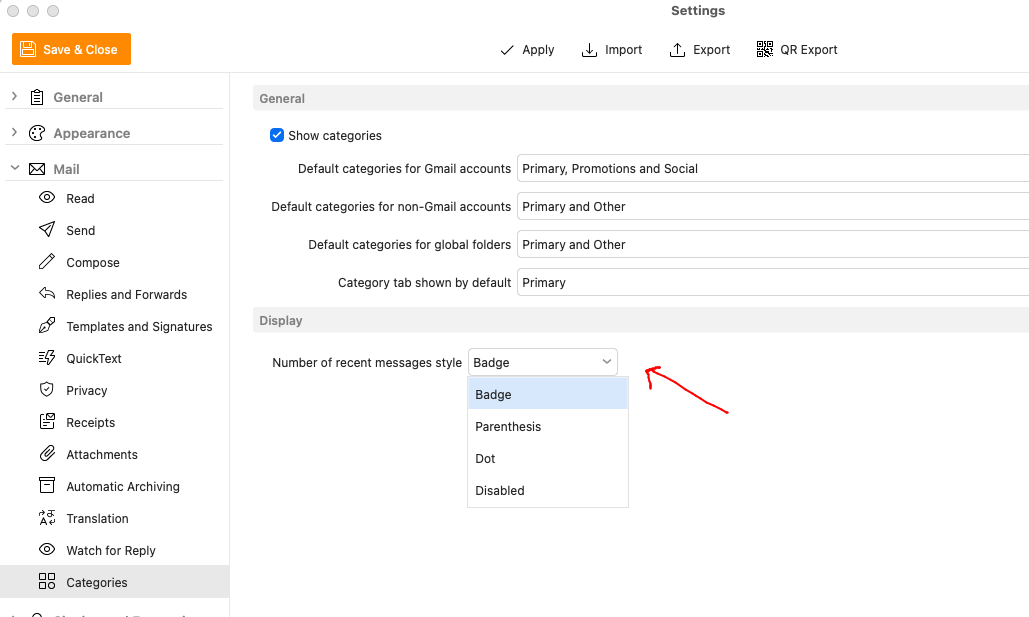
Task: Click the Categories grid icon
Action: click(47, 581)
